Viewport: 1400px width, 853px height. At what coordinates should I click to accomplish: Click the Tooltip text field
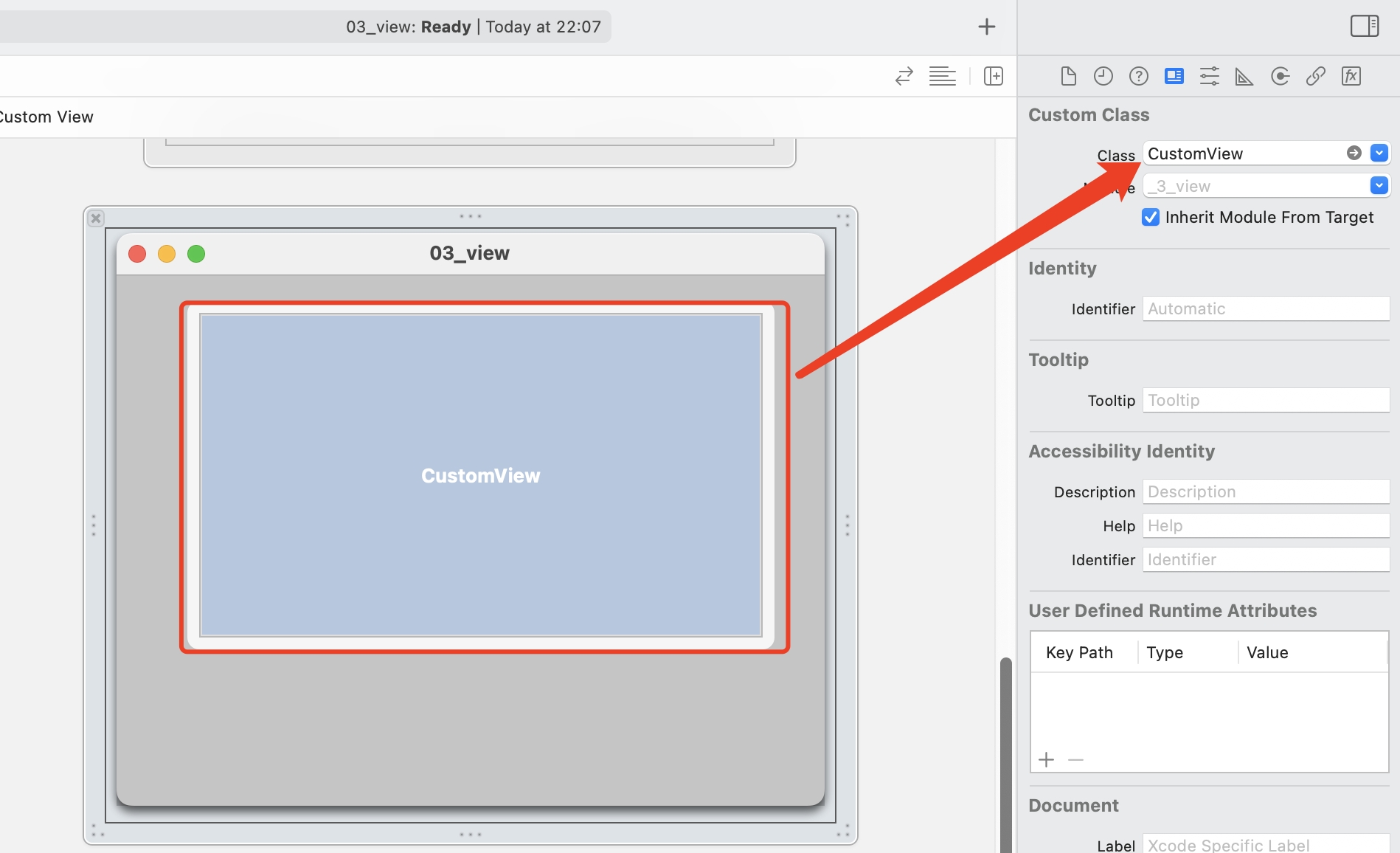[1266, 400]
